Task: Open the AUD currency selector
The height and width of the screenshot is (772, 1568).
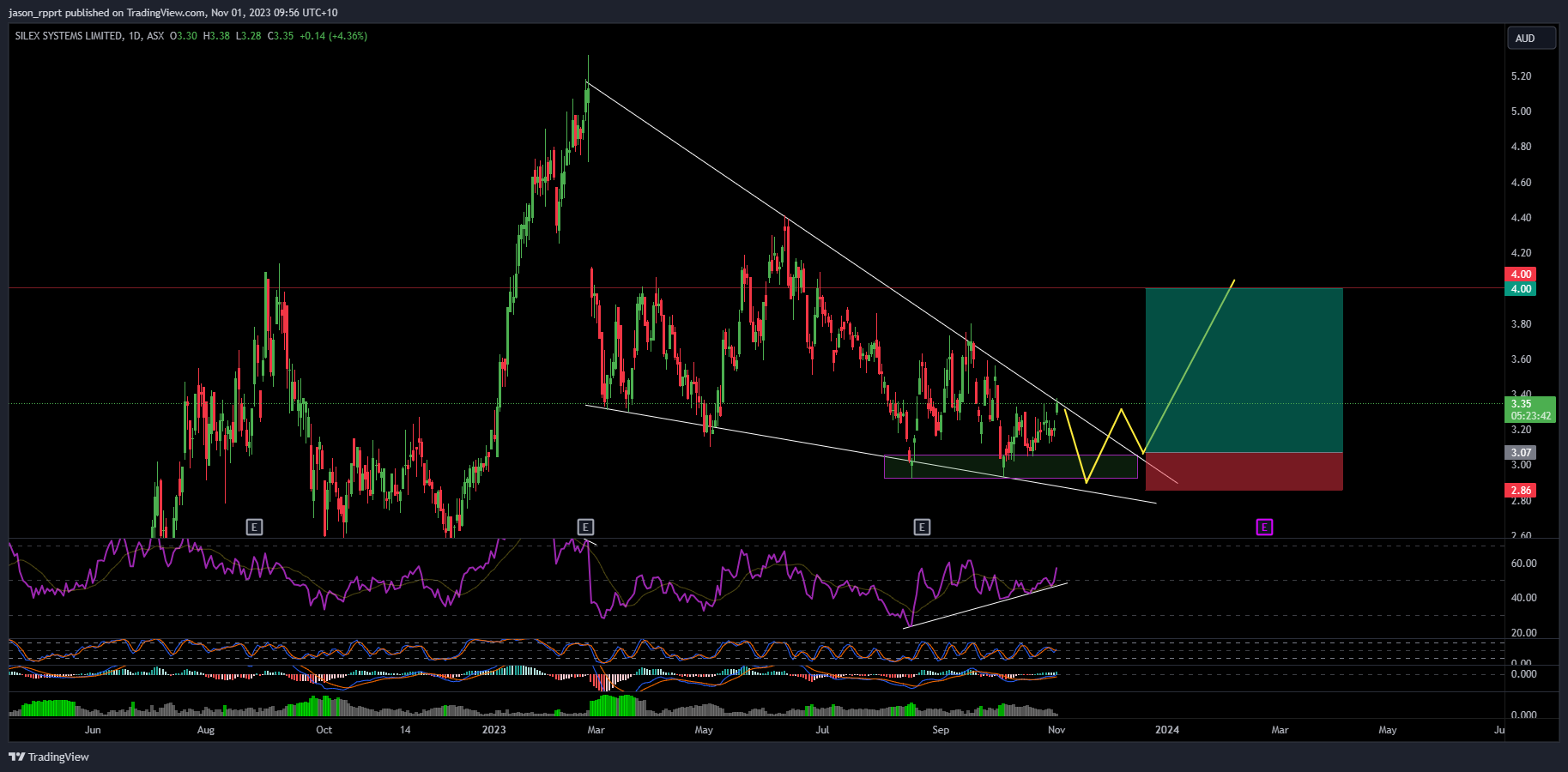Action: pyautogui.click(x=1531, y=39)
